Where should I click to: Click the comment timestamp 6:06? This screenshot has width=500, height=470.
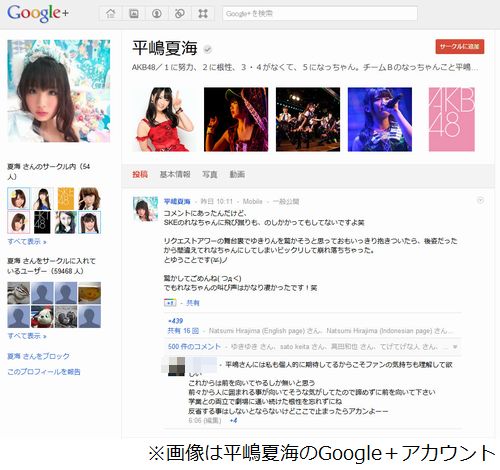tap(195, 421)
